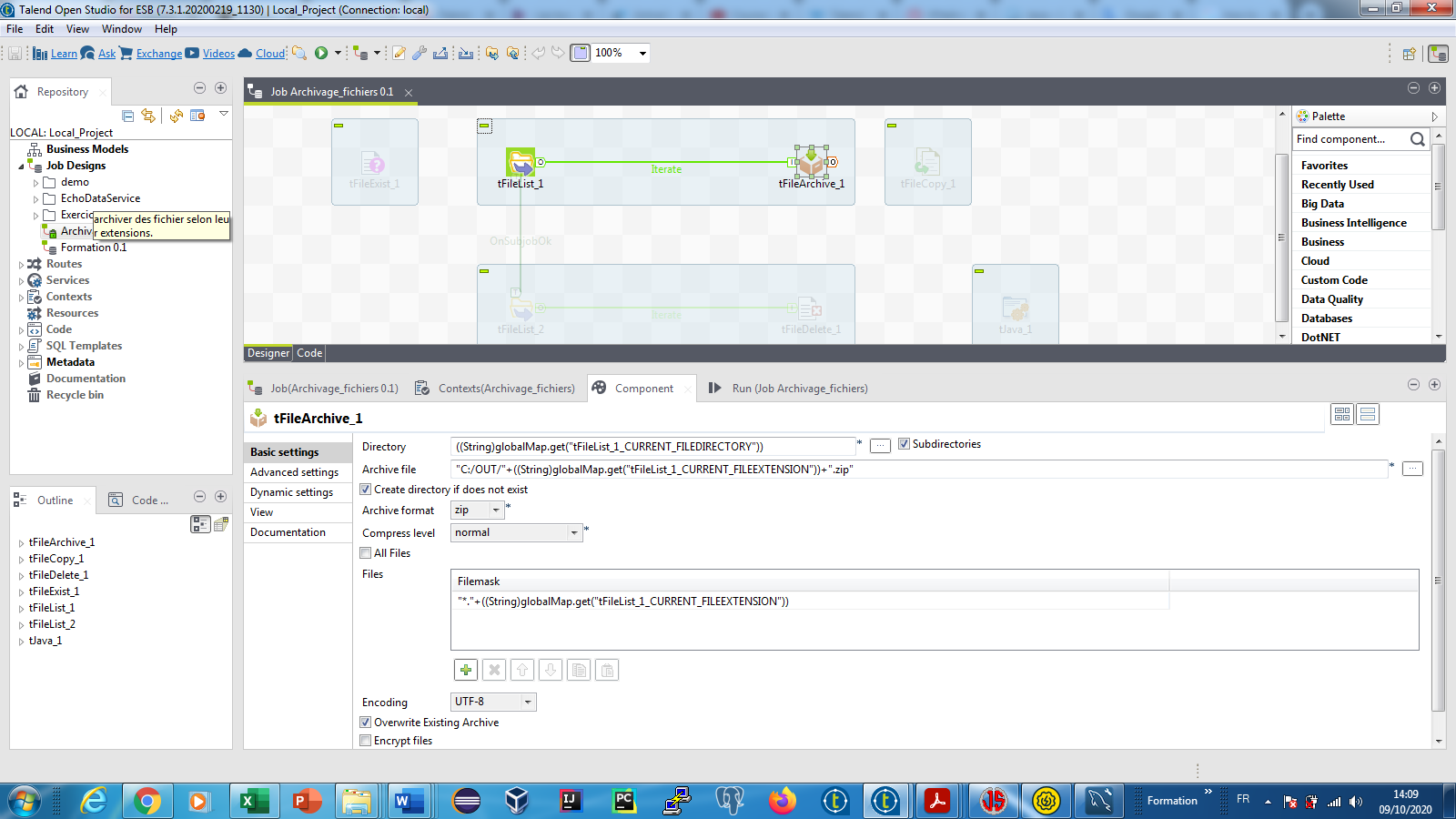The width and height of the screenshot is (1456, 819).
Task: Open the Run button dropdown arrow
Action: (x=338, y=53)
